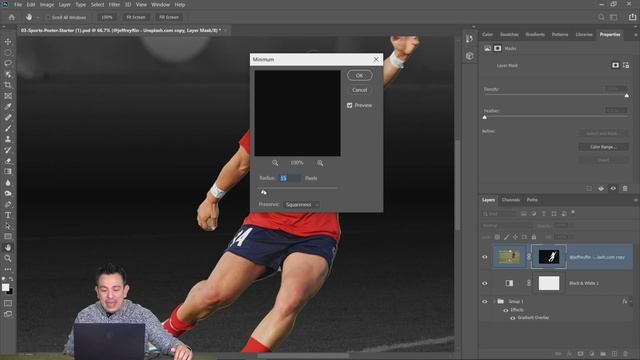Hide the Black & White 1 layer

coord(485,283)
